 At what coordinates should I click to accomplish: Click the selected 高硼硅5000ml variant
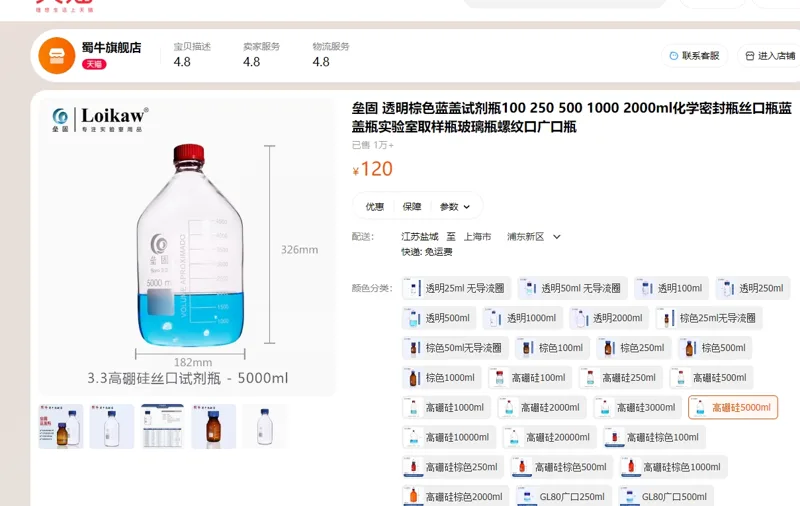tap(733, 408)
